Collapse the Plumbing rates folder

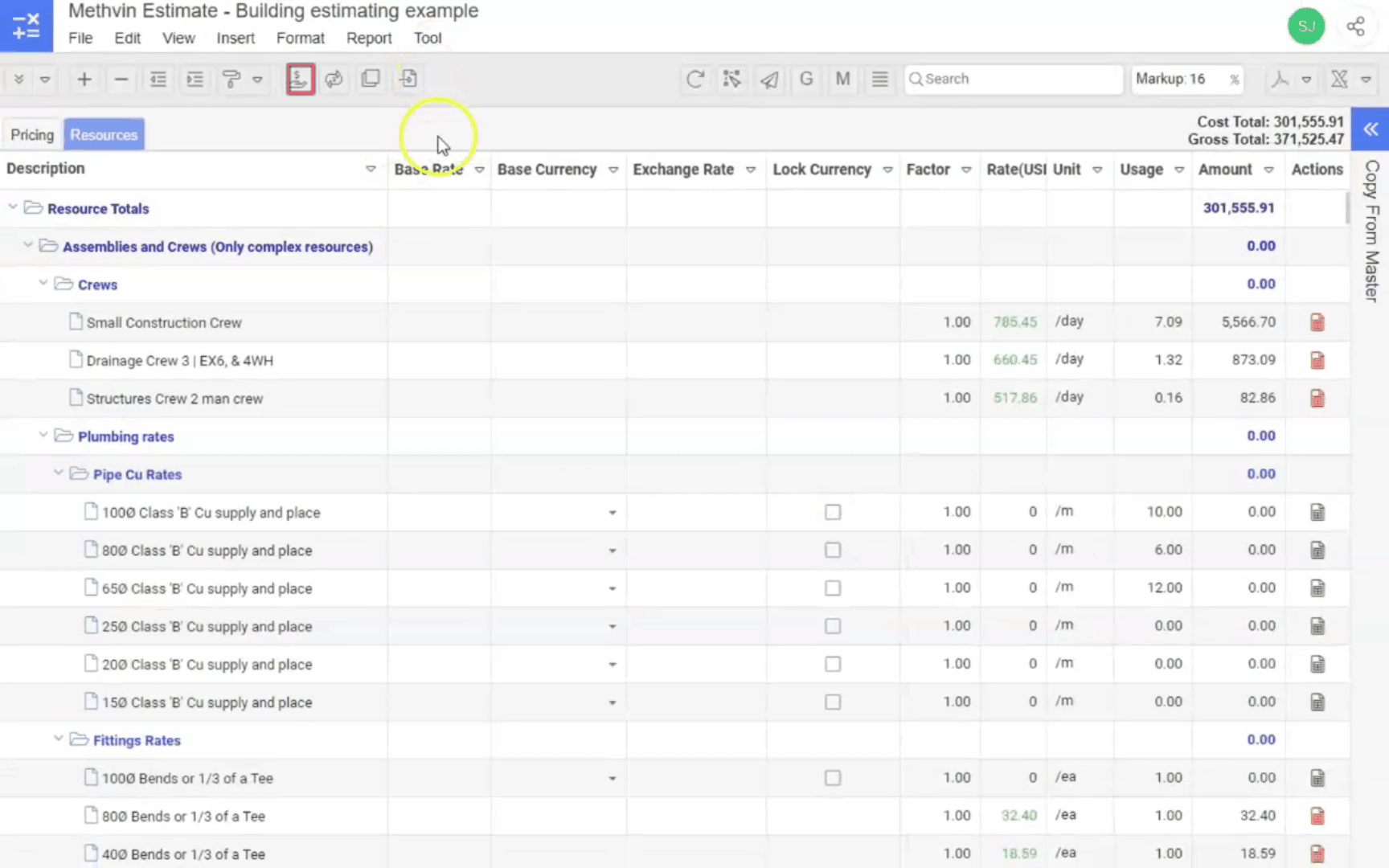coord(43,436)
